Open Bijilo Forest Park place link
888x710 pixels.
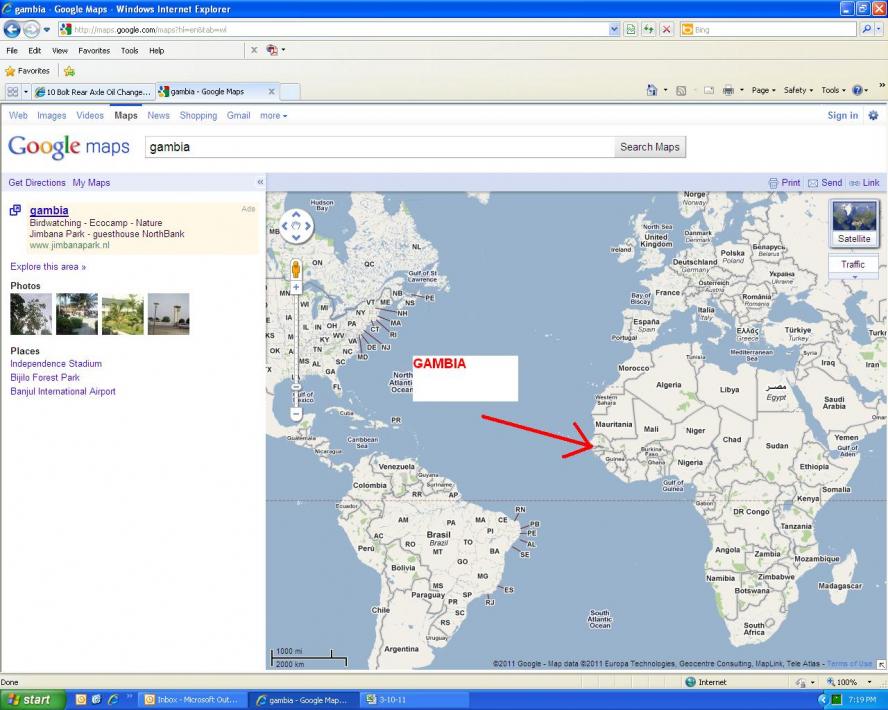45,377
